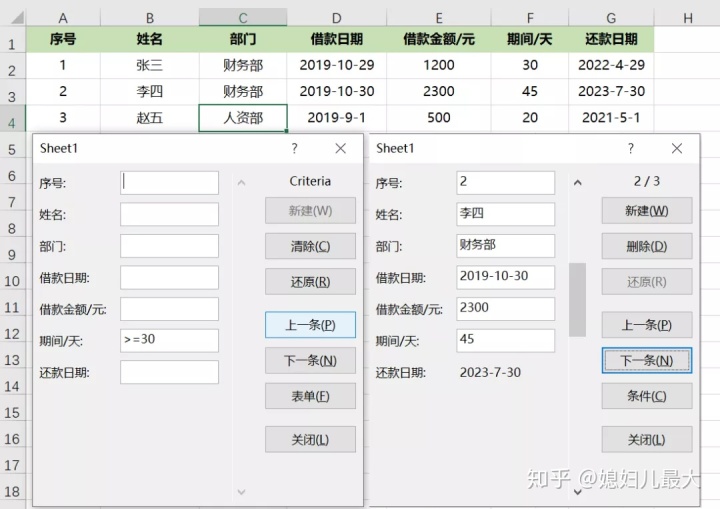Click the 序号 field showing 2
The image size is (720, 509).
click(x=506, y=183)
